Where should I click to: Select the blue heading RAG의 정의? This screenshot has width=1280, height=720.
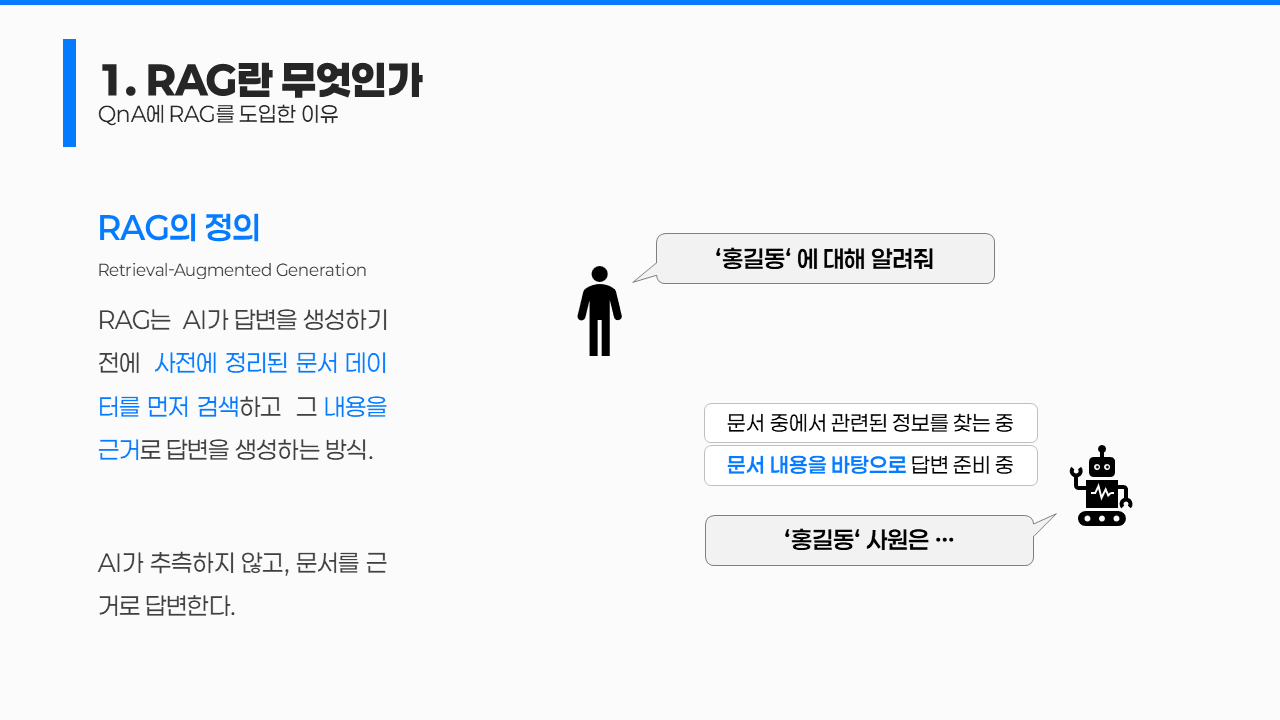coord(178,228)
